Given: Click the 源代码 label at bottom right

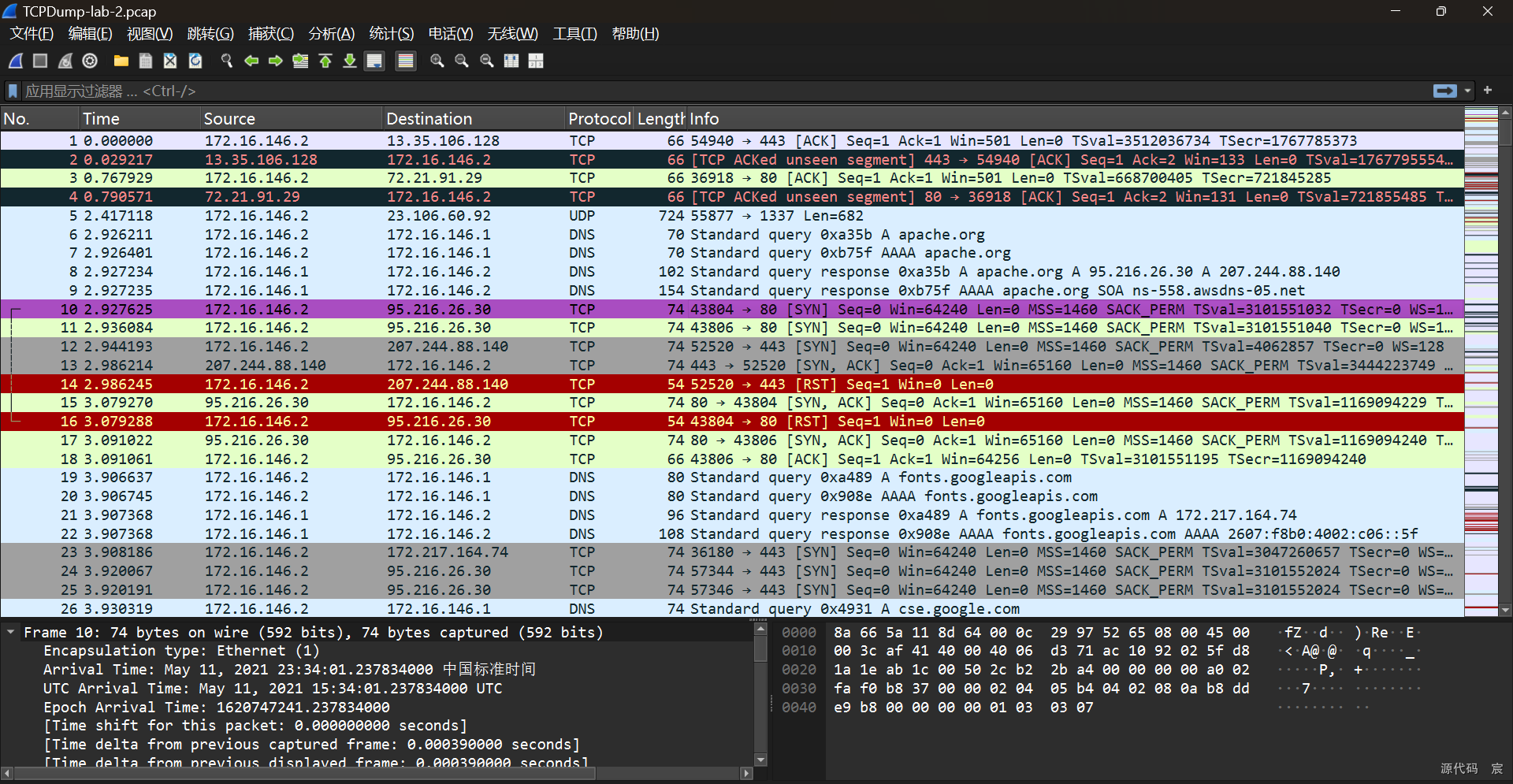Looking at the screenshot, I should click(1459, 769).
